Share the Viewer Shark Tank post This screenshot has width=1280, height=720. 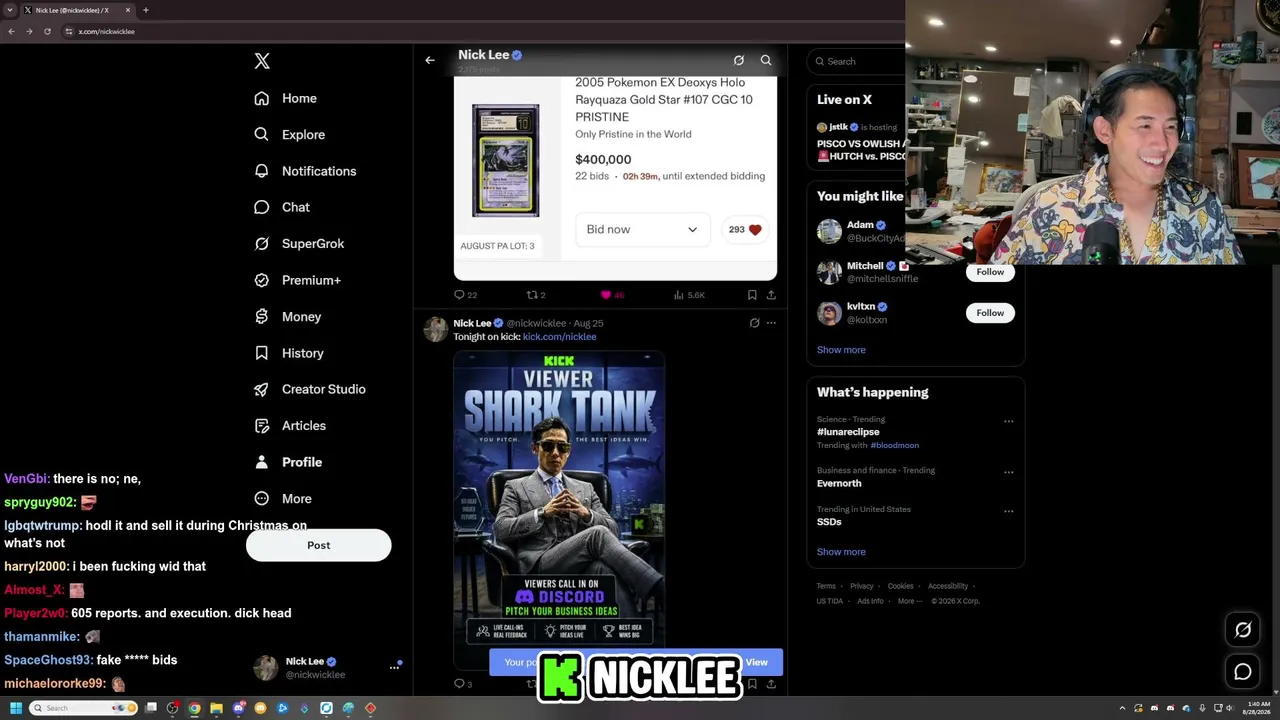(771, 684)
